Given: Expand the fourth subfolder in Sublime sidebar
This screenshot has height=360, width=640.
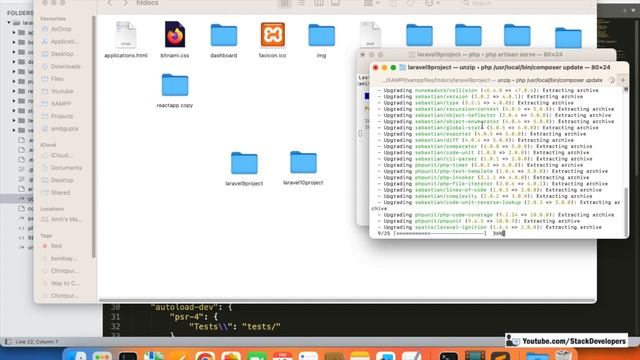Looking at the screenshot, I should coord(14,62).
